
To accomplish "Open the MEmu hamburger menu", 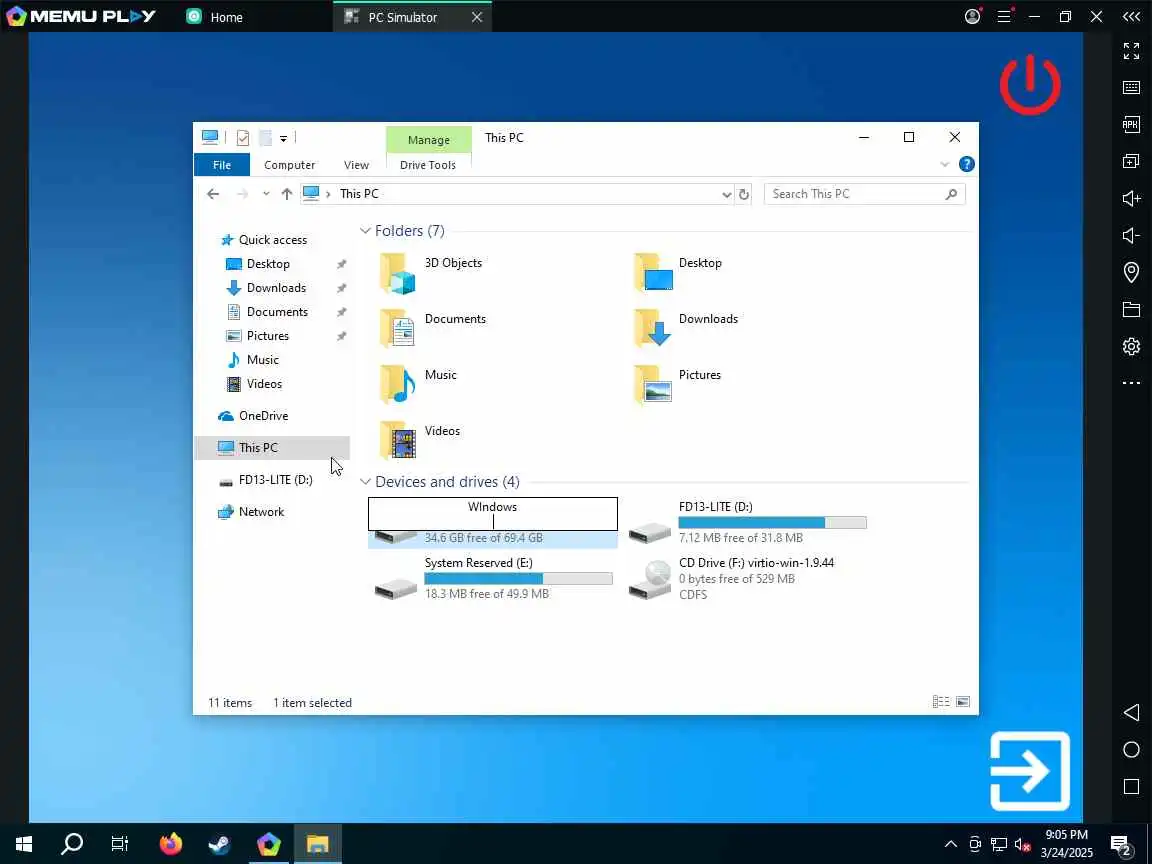I will 1004,16.
